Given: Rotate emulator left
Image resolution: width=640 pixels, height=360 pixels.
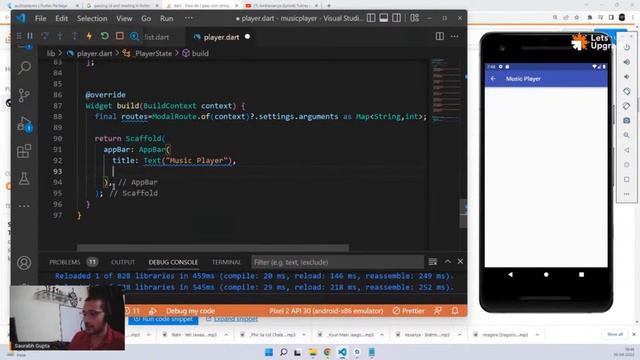Looking at the screenshot, I should point(627,91).
